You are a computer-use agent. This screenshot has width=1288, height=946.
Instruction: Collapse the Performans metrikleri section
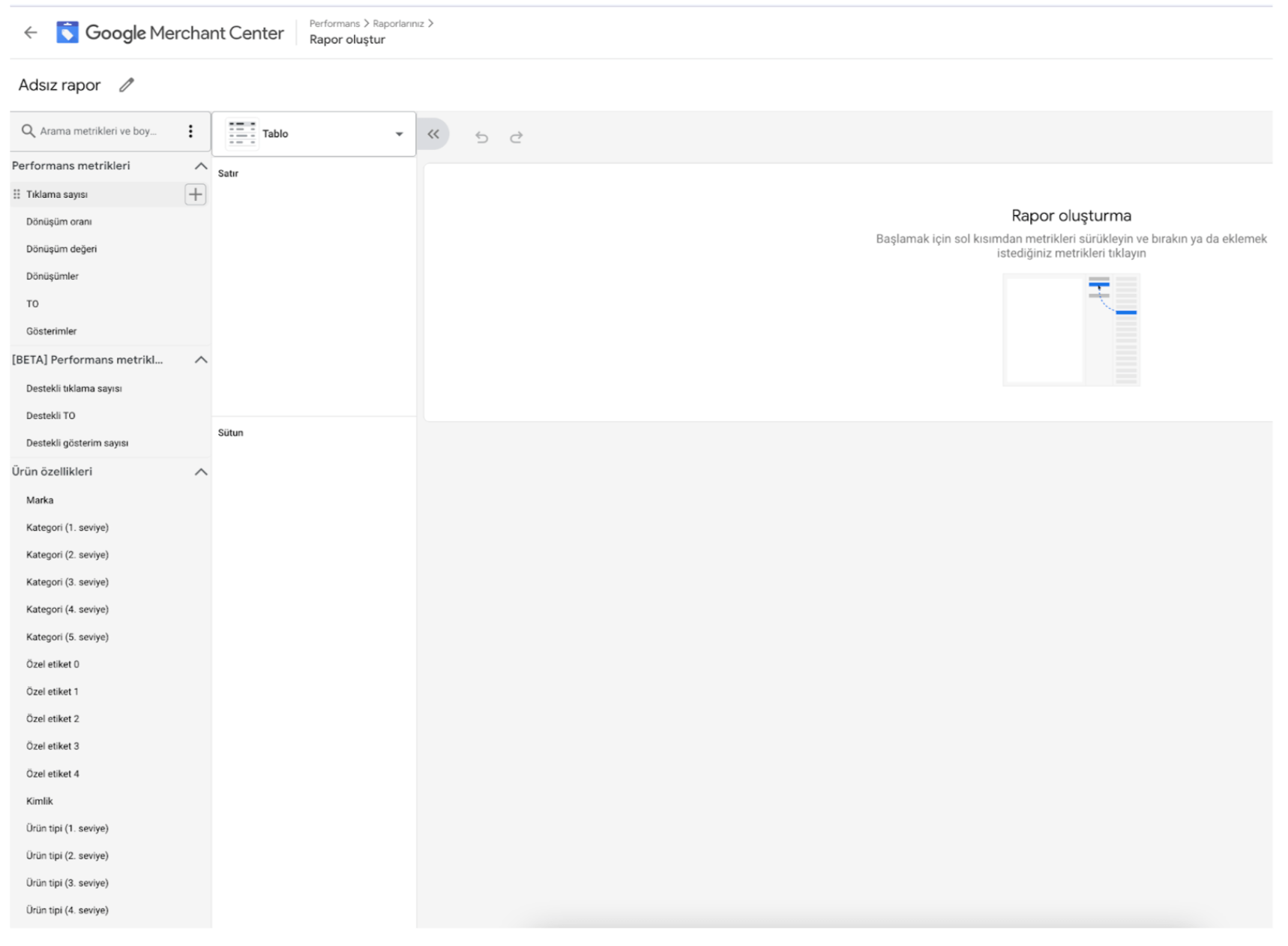[x=200, y=166]
